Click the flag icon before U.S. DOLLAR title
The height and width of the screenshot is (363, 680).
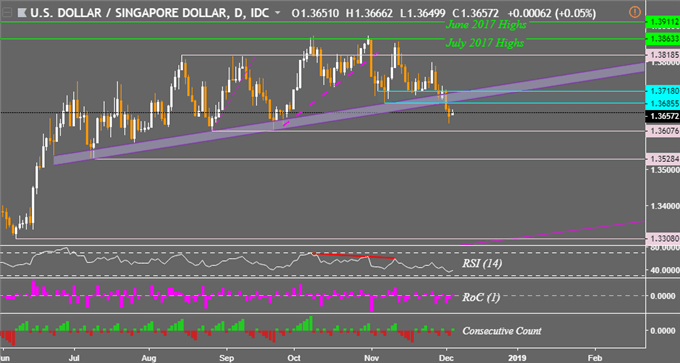click(x=21, y=12)
